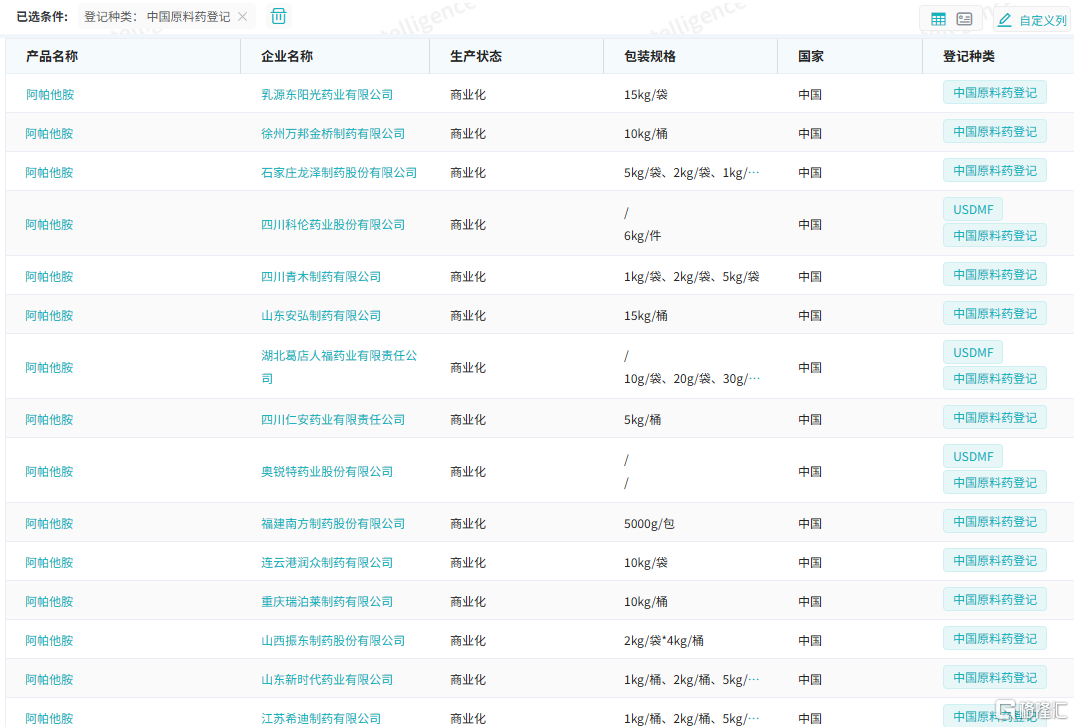
Task: Click USDMF tag in 四川科伦药业 row
Action: [x=973, y=210]
